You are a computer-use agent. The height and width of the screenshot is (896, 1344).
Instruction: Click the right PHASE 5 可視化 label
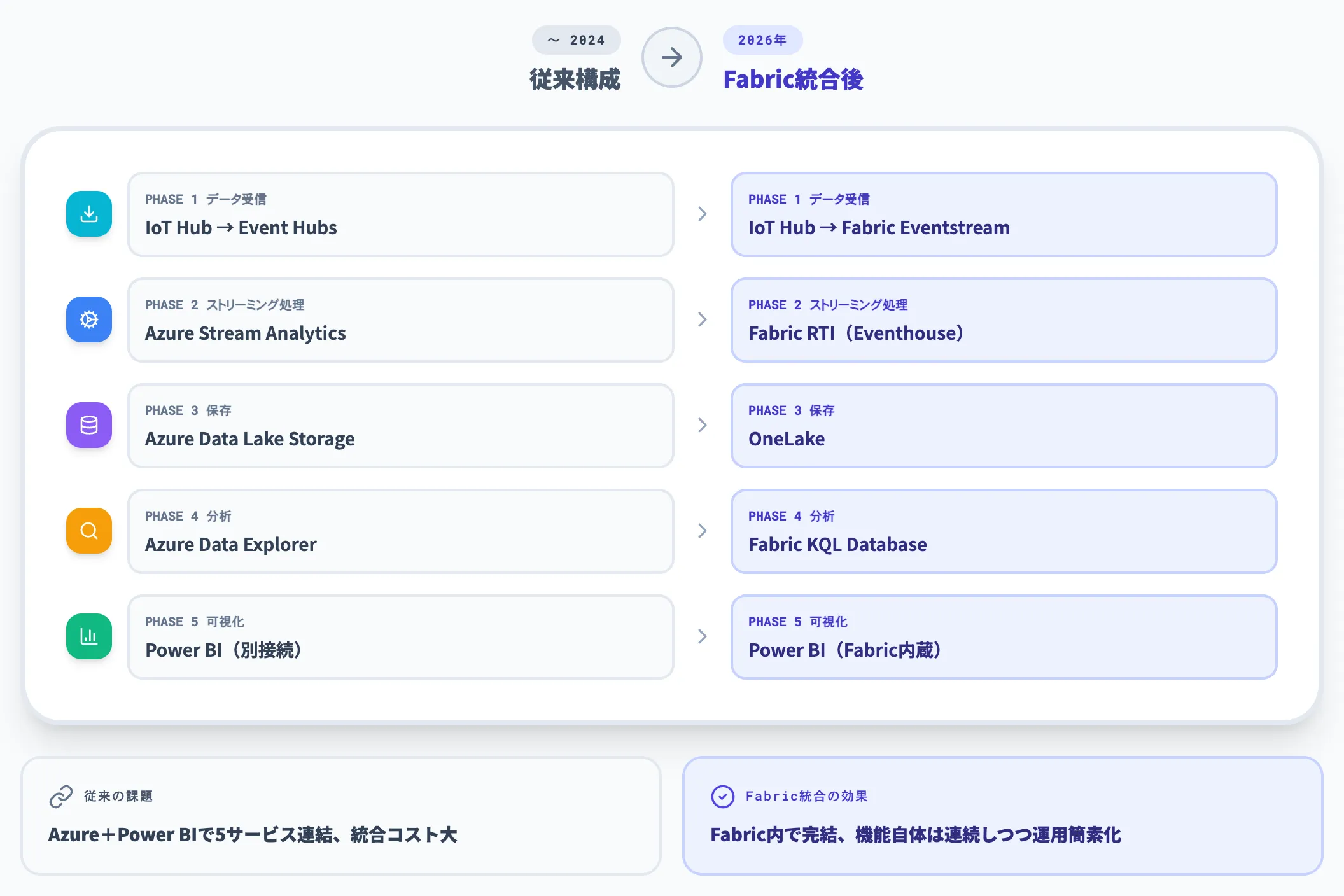[798, 622]
